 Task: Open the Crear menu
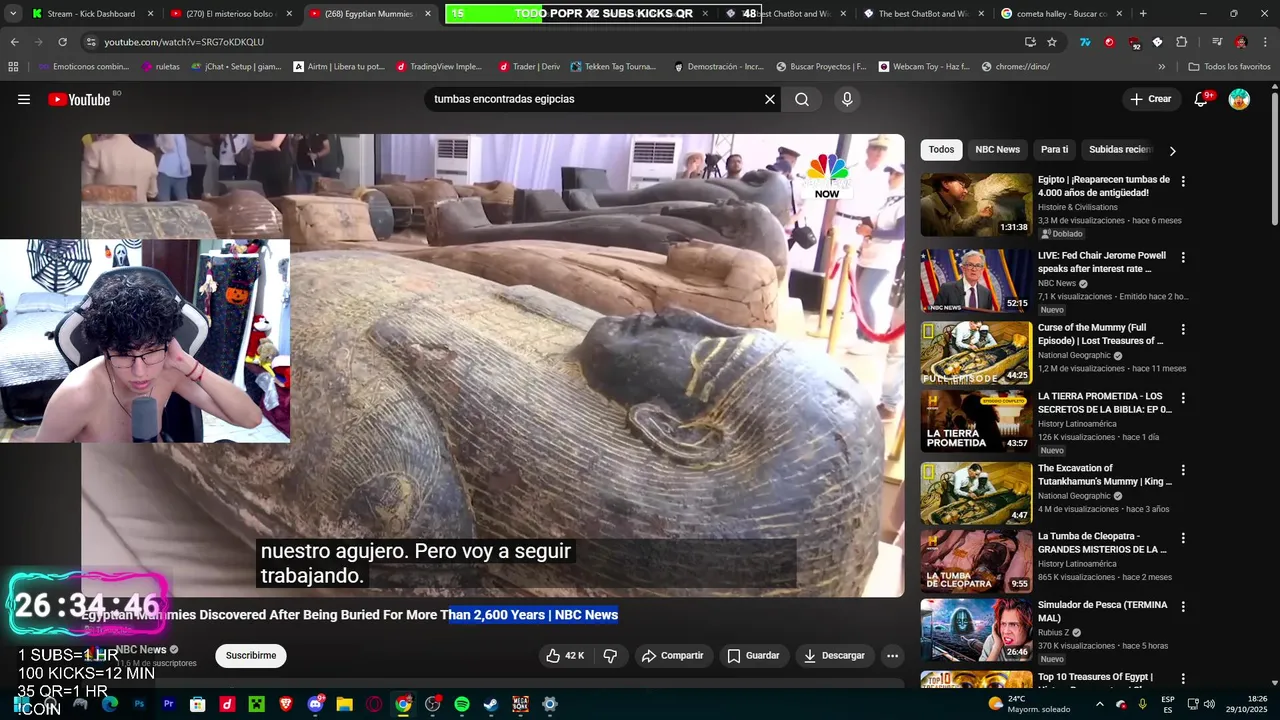point(1150,99)
